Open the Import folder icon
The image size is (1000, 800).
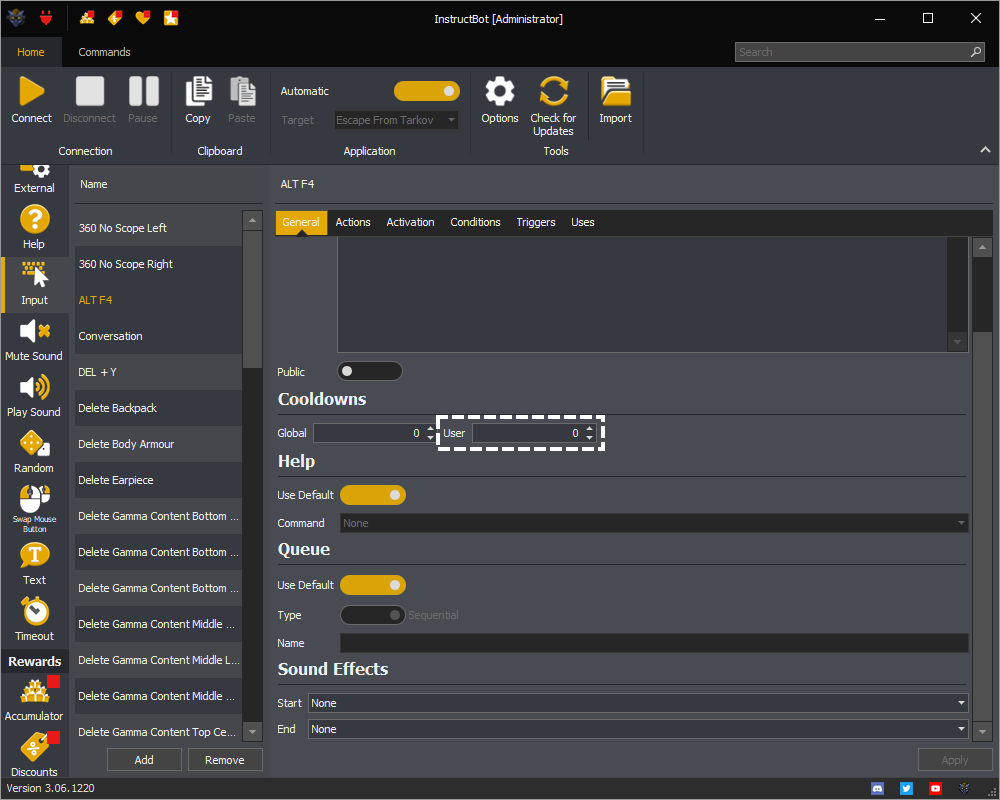615,91
